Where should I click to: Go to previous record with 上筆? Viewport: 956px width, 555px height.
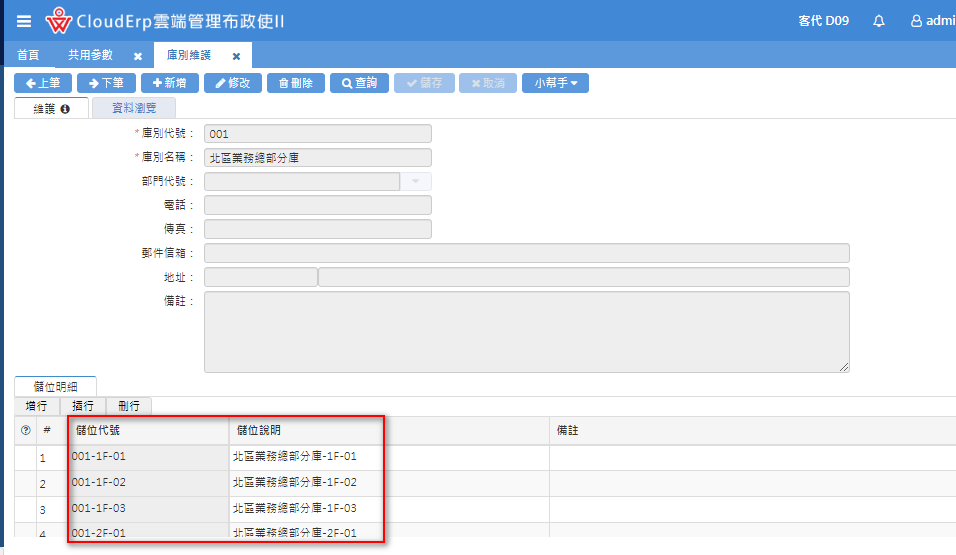tap(43, 83)
